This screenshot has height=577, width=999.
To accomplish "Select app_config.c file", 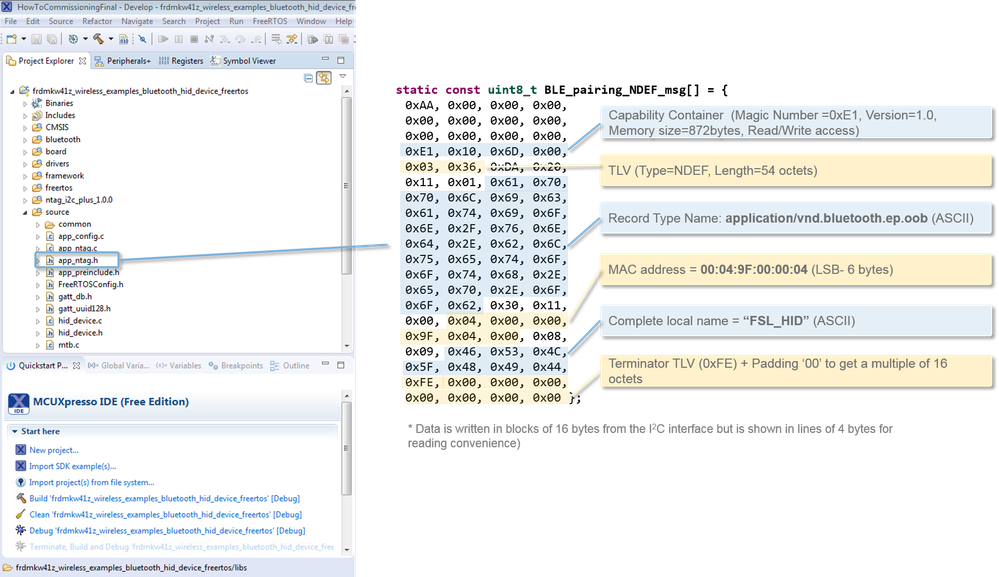I will pyautogui.click(x=81, y=236).
